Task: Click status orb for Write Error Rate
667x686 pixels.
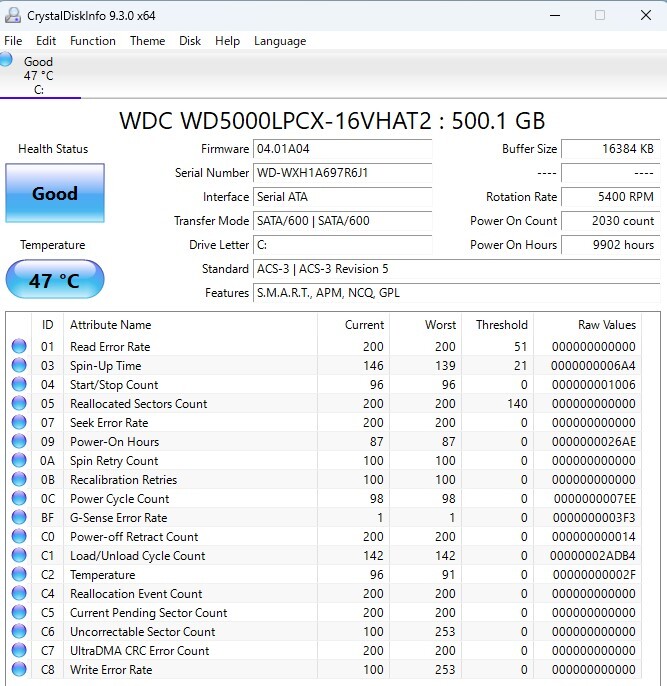Action: (x=19, y=669)
